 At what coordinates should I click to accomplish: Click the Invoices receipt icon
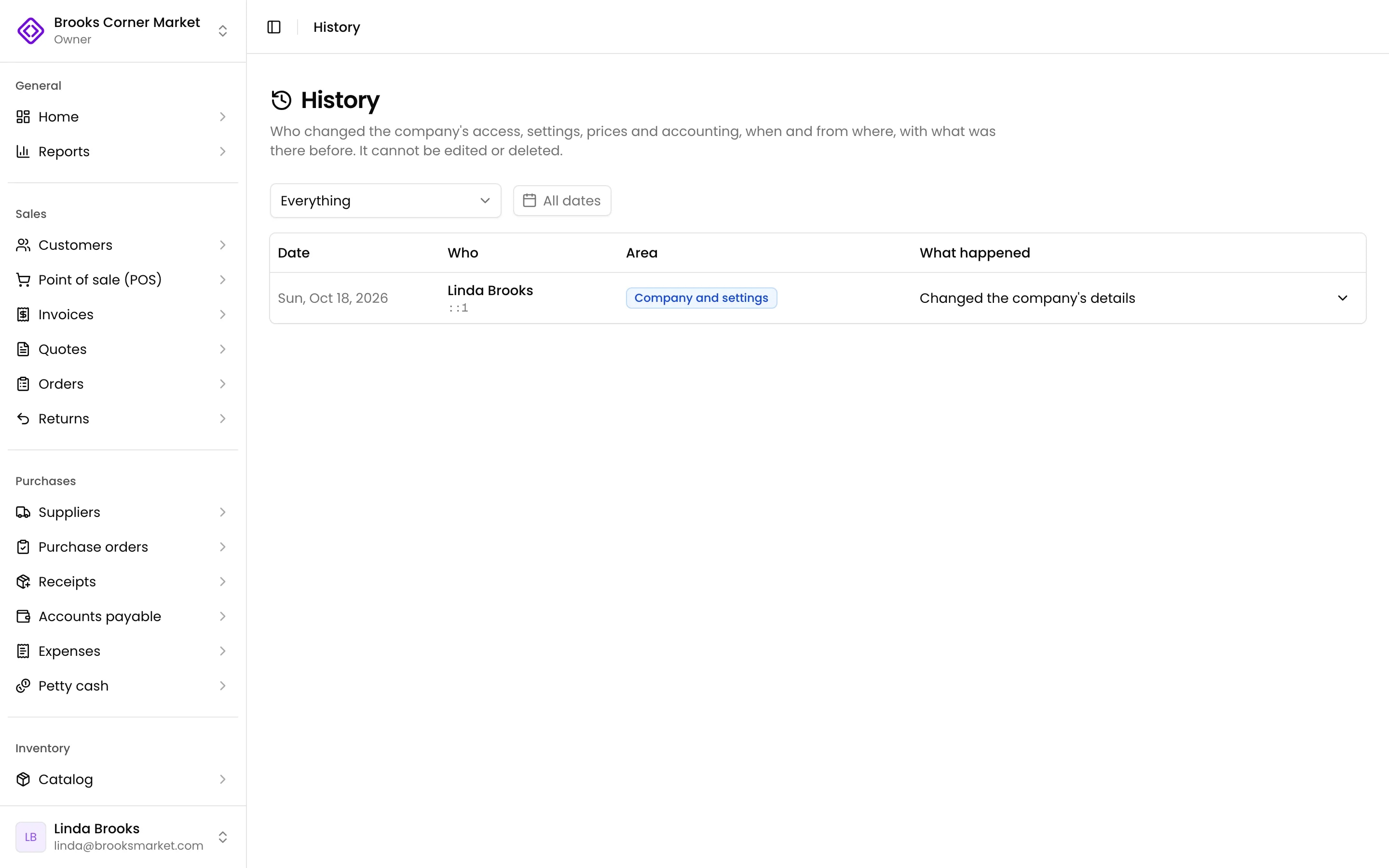pos(23,314)
